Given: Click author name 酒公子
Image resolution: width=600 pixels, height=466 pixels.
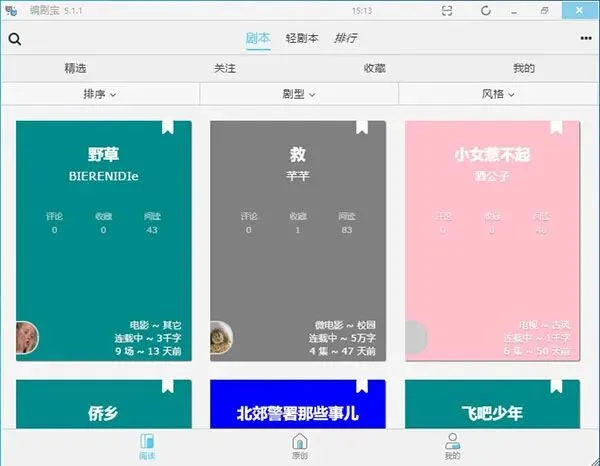Looking at the screenshot, I should click(x=492, y=176).
